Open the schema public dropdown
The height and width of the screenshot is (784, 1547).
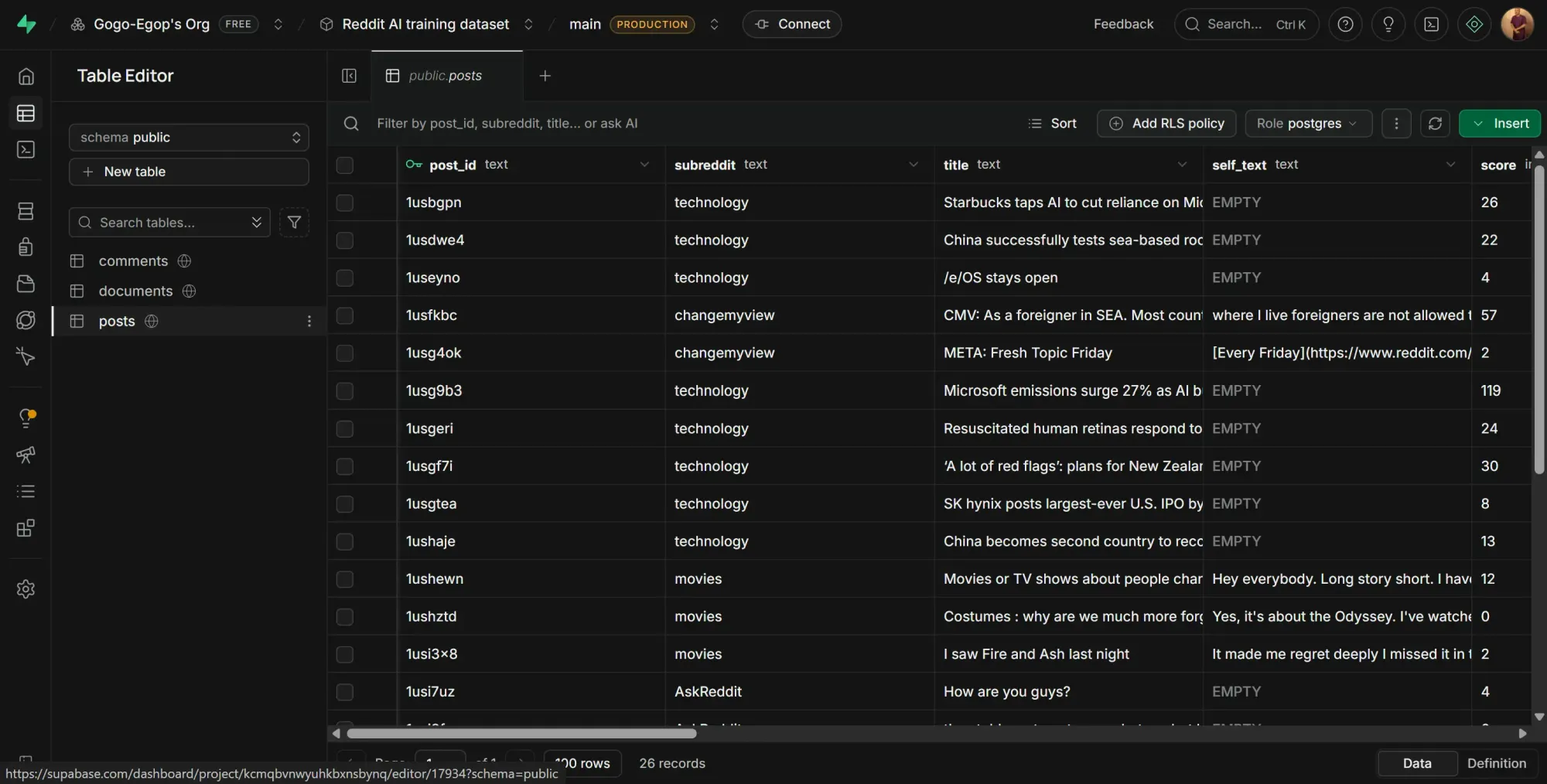189,138
